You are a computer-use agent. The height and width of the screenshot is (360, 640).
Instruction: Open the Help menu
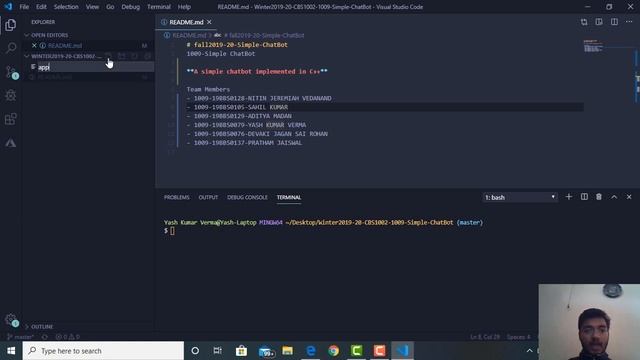click(184, 7)
